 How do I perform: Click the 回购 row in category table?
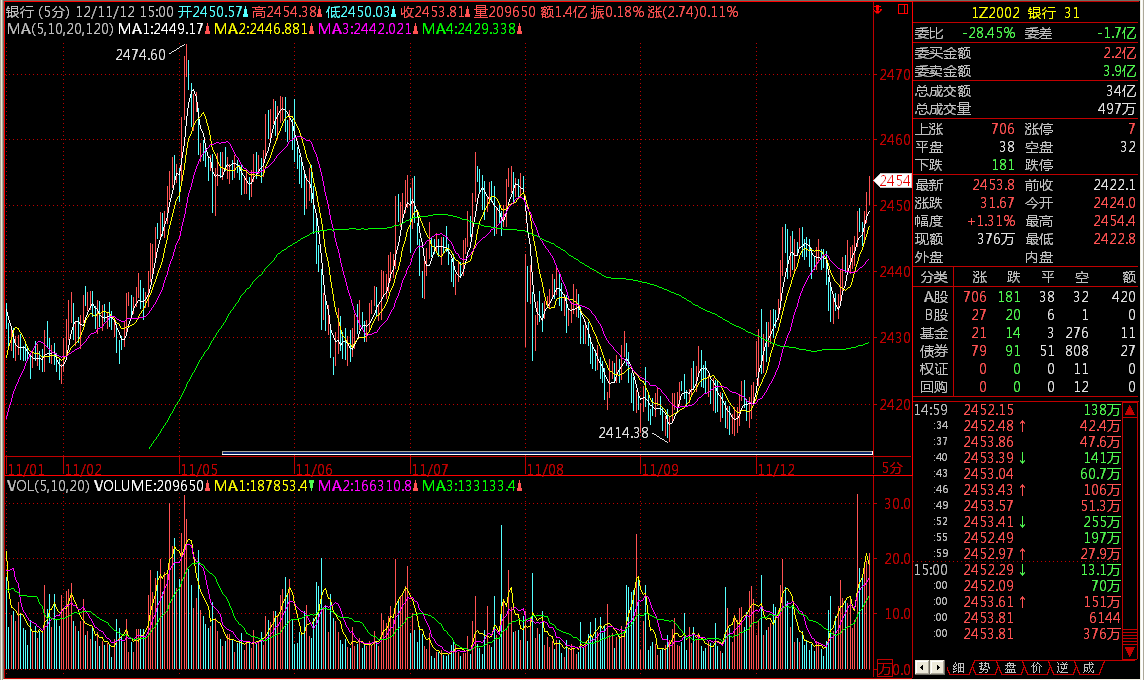click(1025, 387)
